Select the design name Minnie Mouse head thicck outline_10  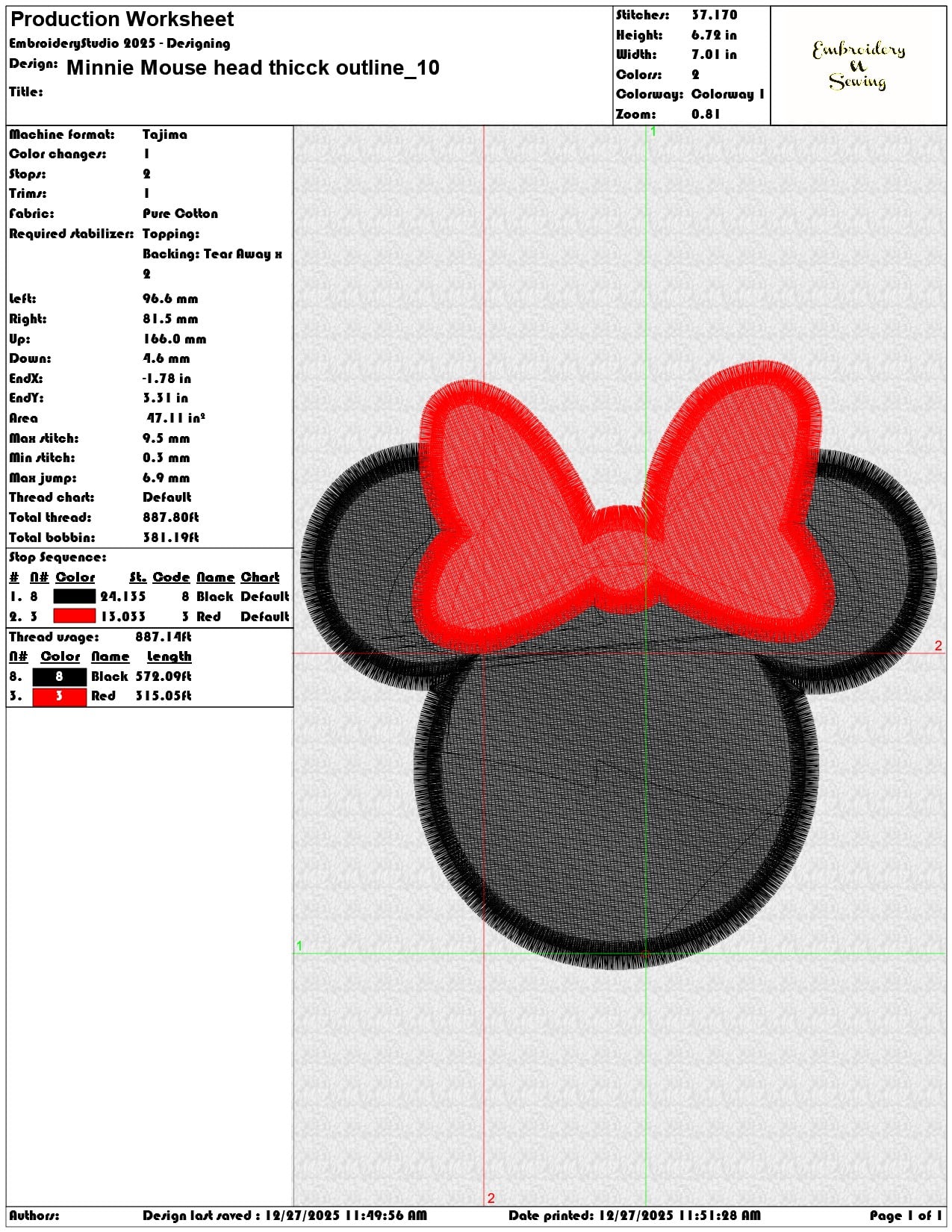click(x=253, y=68)
